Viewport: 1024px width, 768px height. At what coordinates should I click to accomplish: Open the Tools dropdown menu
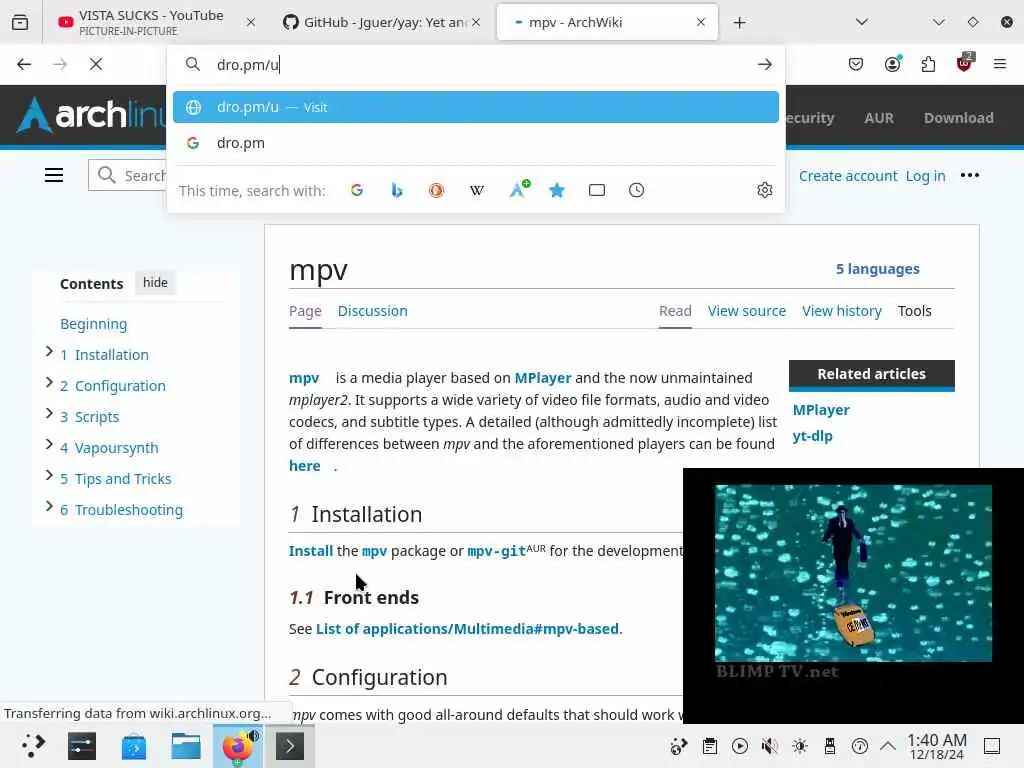[914, 311]
